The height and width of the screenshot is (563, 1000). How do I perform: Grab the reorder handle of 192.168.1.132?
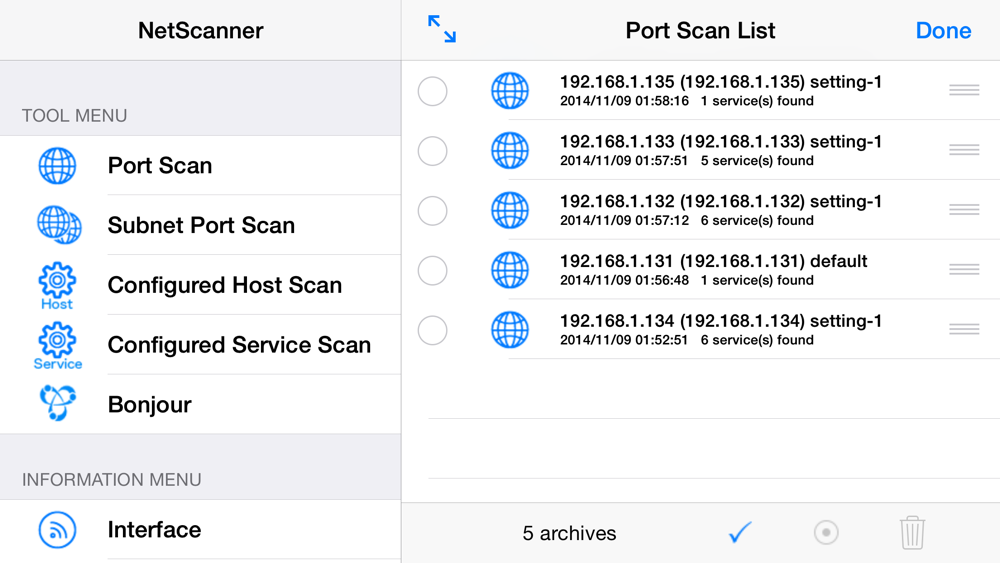[964, 210]
